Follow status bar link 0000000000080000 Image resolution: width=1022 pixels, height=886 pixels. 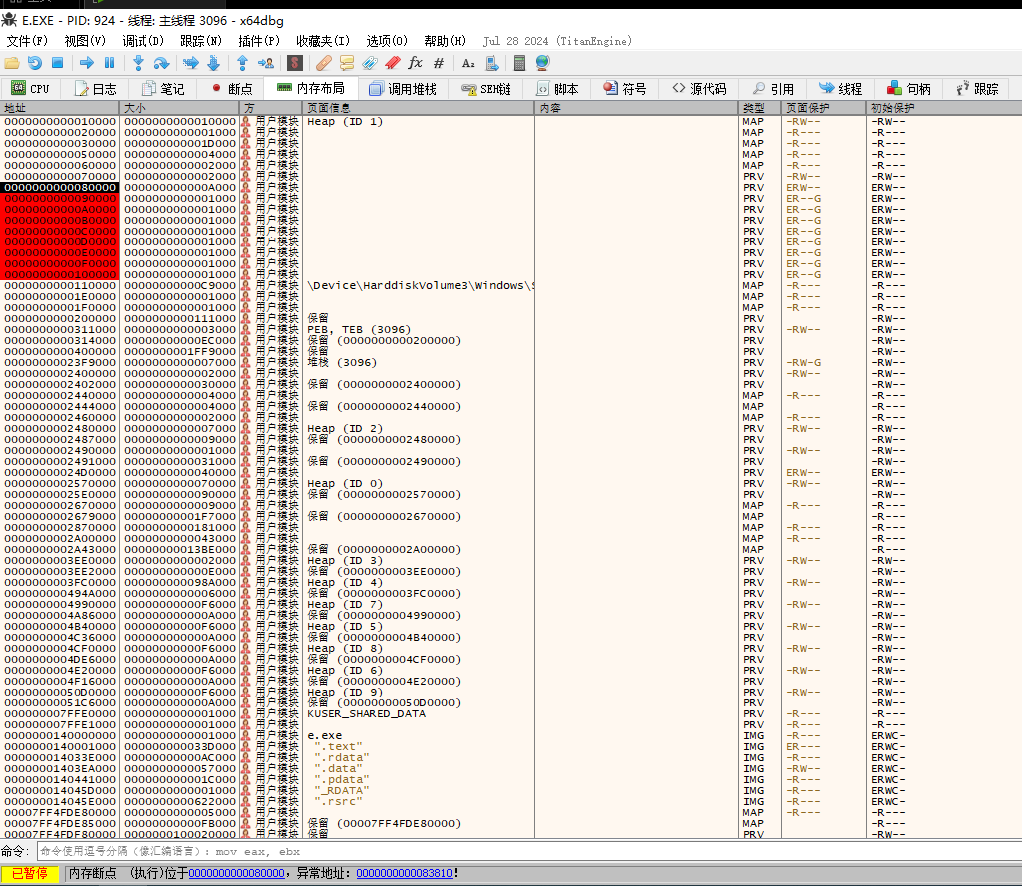(236, 873)
